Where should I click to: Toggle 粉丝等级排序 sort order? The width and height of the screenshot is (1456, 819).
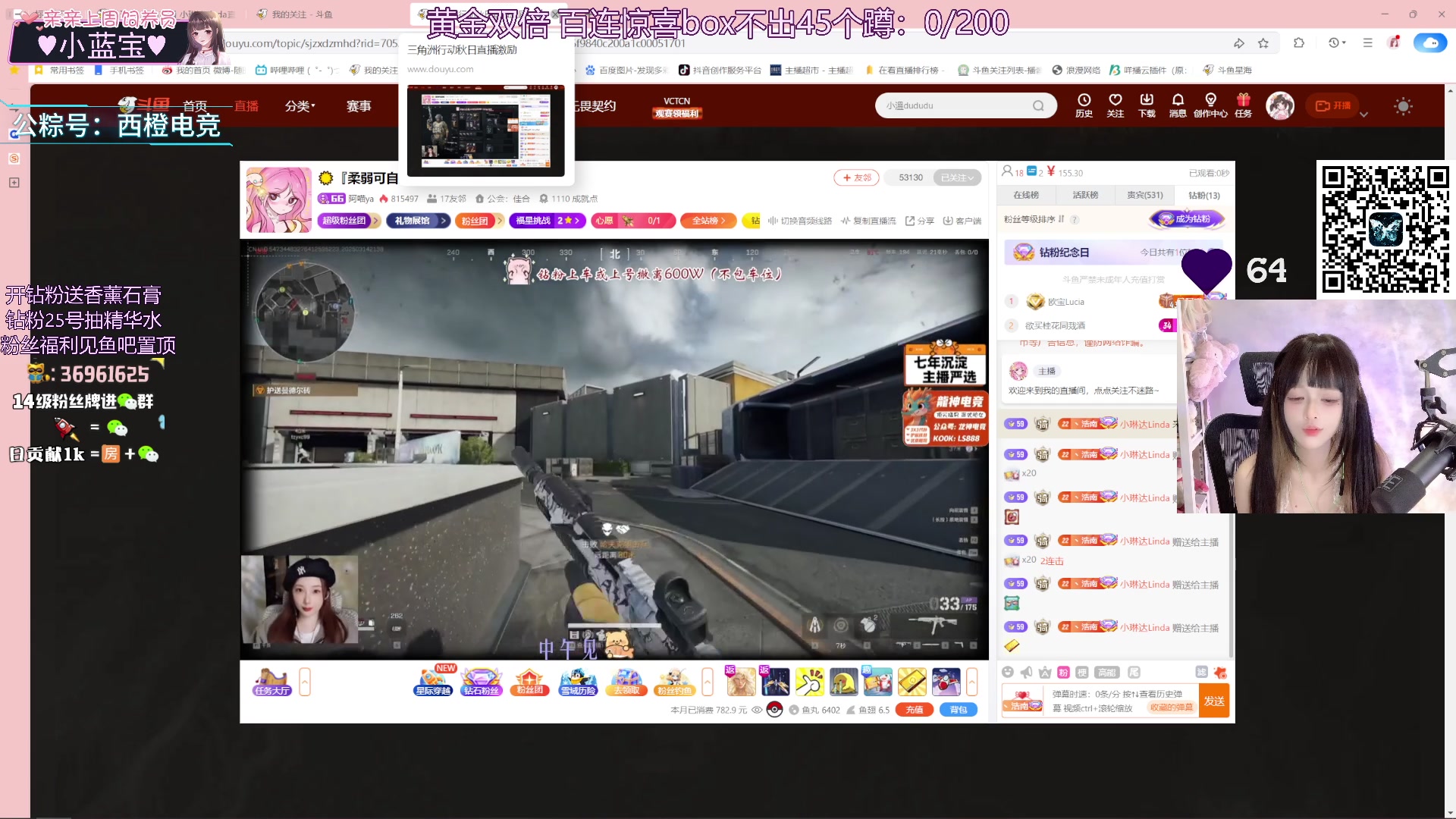pyautogui.click(x=1034, y=219)
